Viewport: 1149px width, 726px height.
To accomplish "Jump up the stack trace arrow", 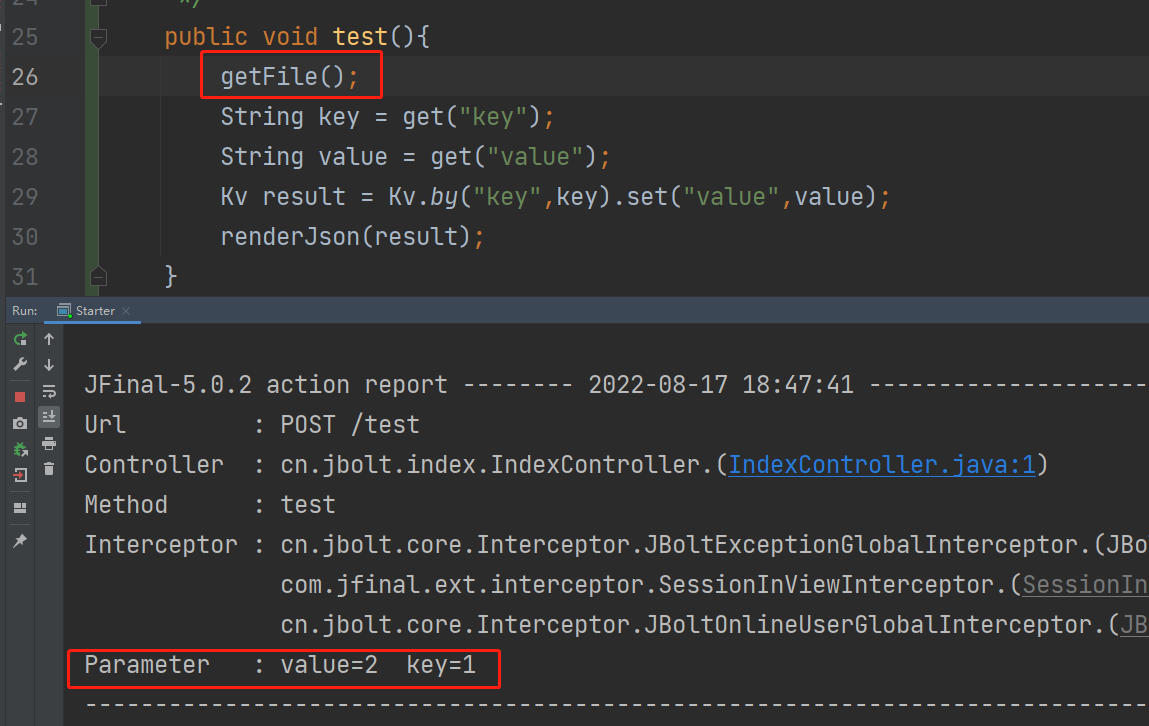I will 49,338.
